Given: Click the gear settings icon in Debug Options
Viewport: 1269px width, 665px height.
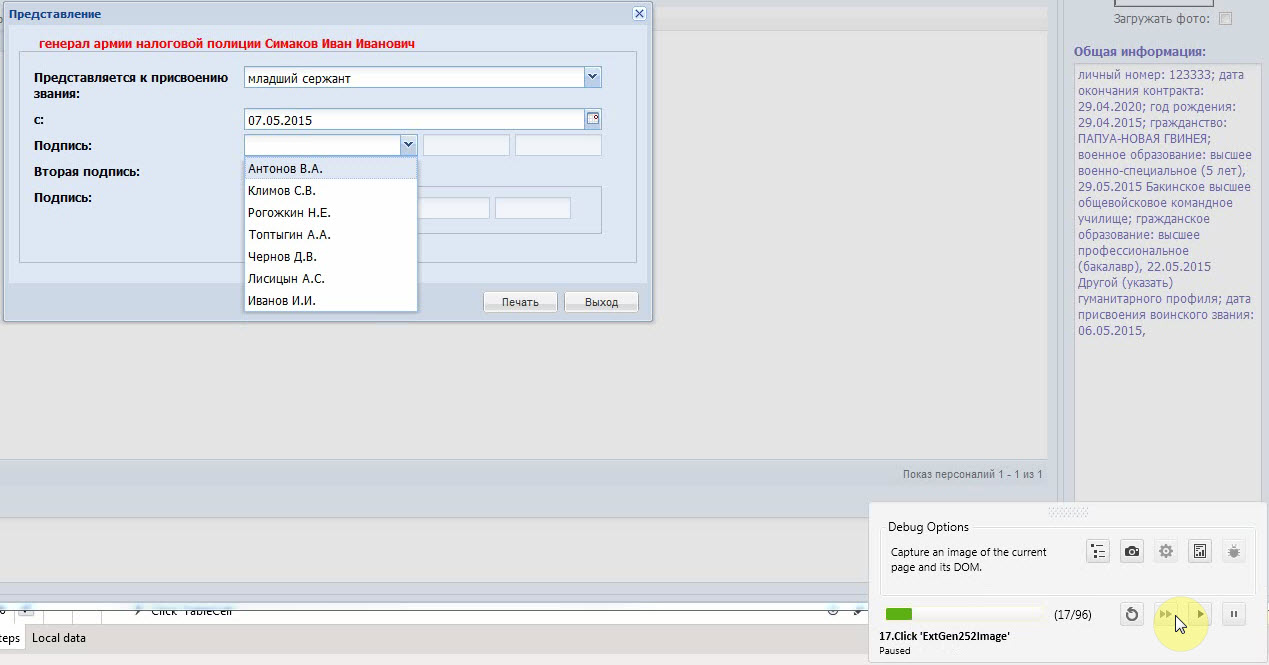Looking at the screenshot, I should point(1166,551).
